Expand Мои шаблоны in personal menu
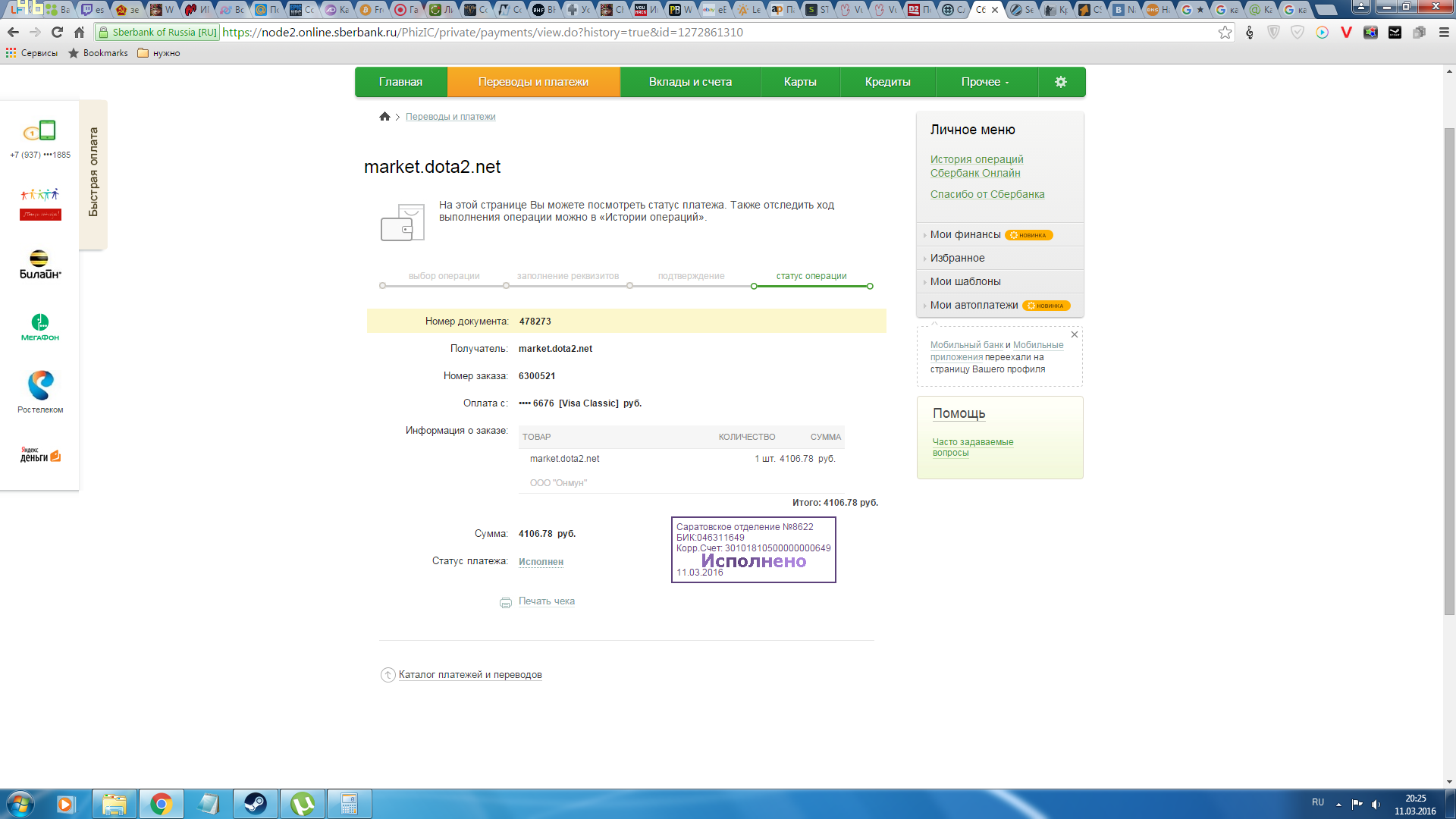 [x=999, y=282]
